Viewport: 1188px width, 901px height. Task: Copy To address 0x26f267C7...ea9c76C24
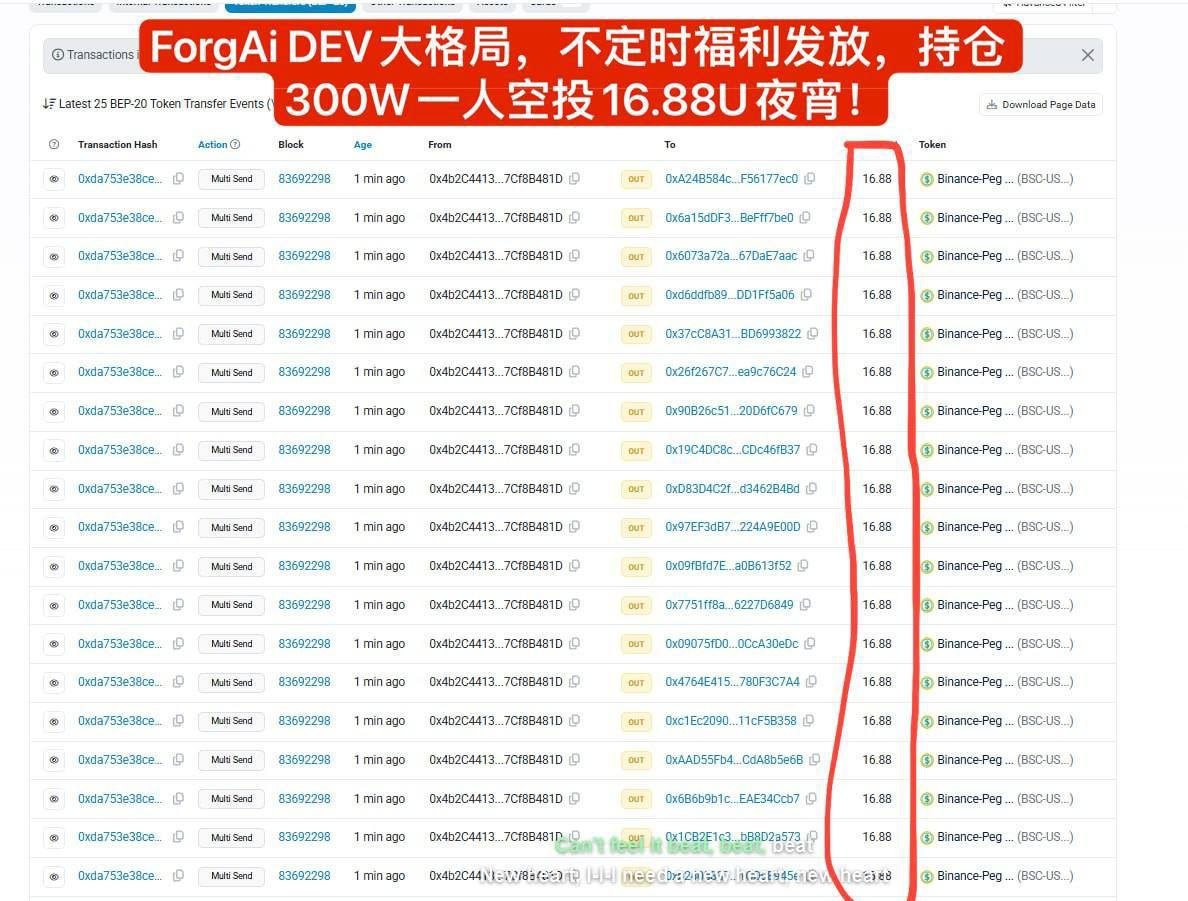pyautogui.click(x=808, y=372)
